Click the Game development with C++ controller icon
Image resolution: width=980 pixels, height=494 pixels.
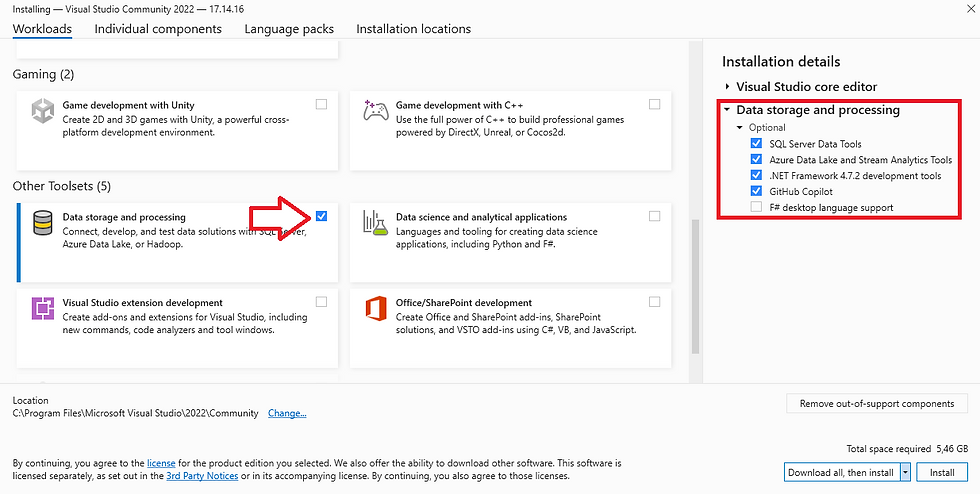tap(376, 109)
